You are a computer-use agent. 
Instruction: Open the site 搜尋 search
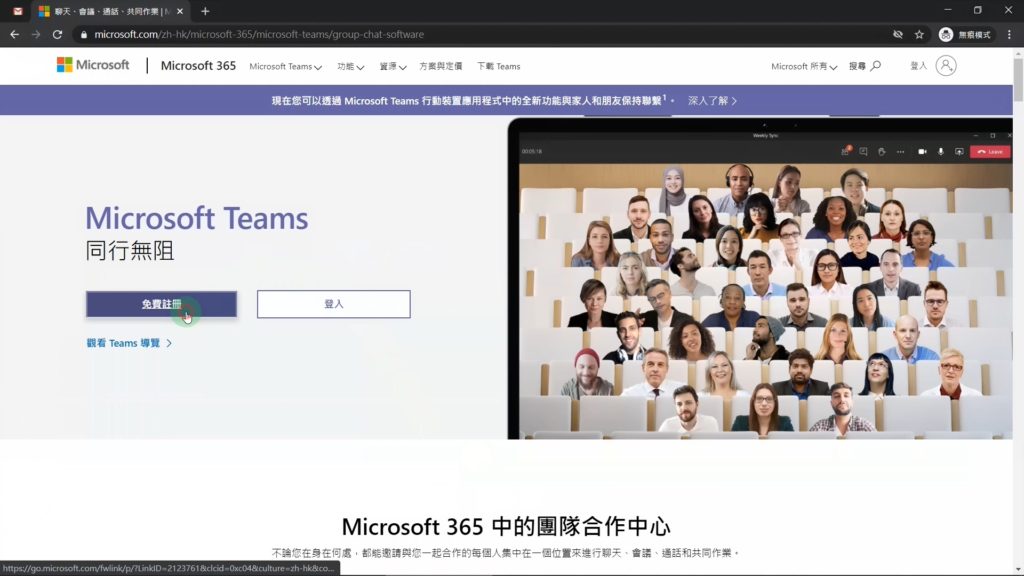click(x=865, y=66)
